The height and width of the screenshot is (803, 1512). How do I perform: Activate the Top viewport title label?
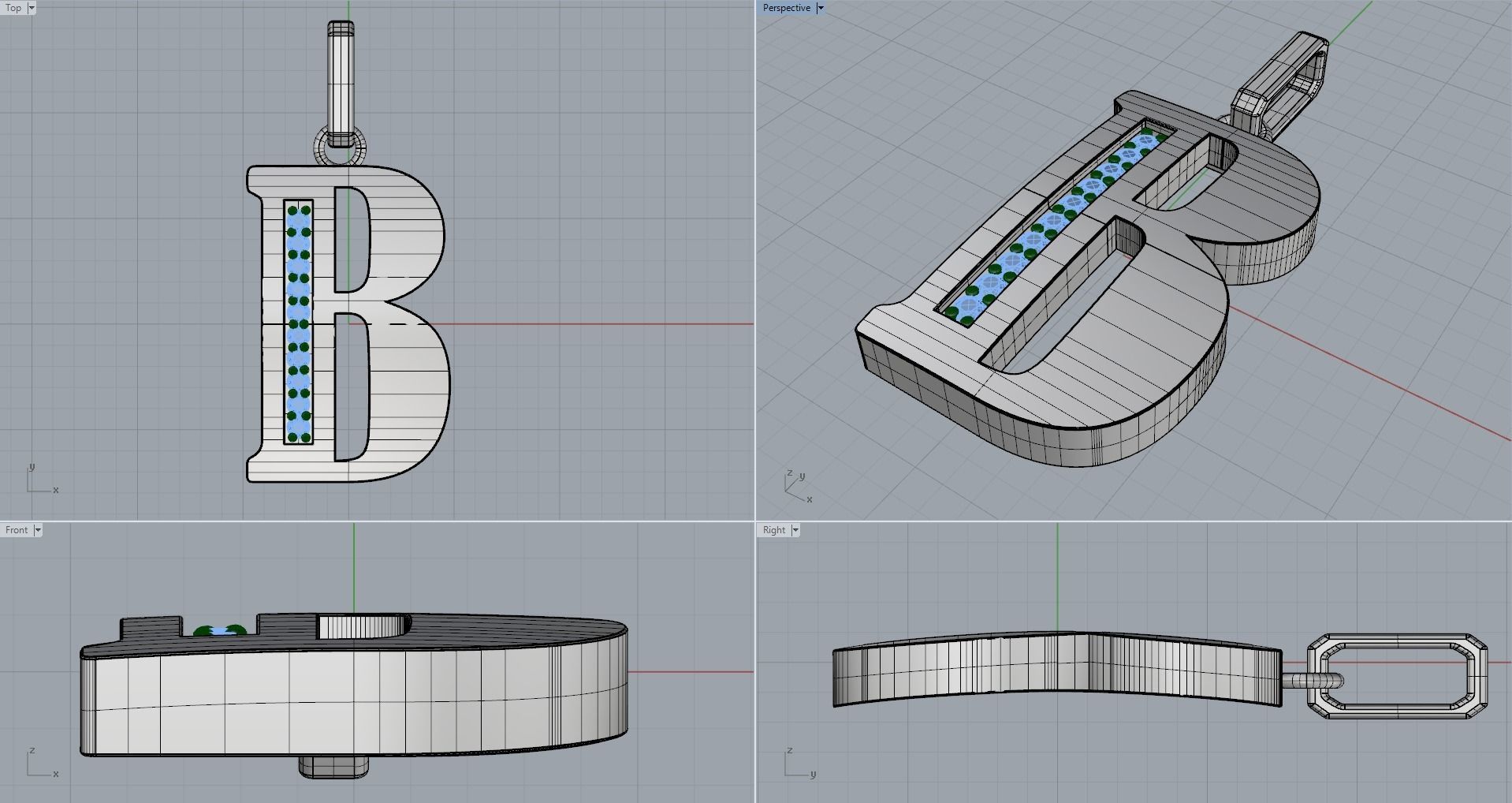point(13,8)
